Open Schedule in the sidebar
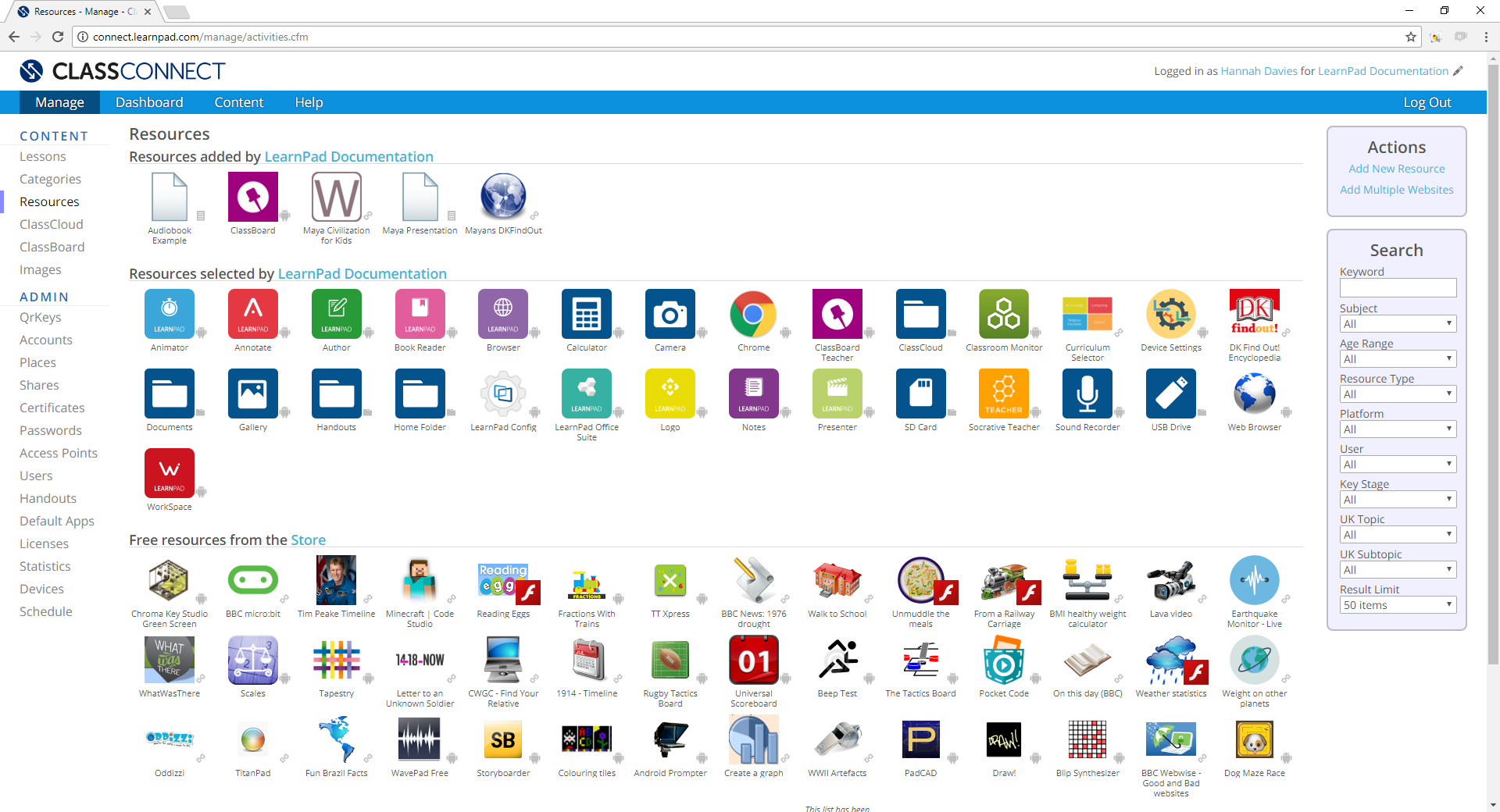 coord(46,611)
